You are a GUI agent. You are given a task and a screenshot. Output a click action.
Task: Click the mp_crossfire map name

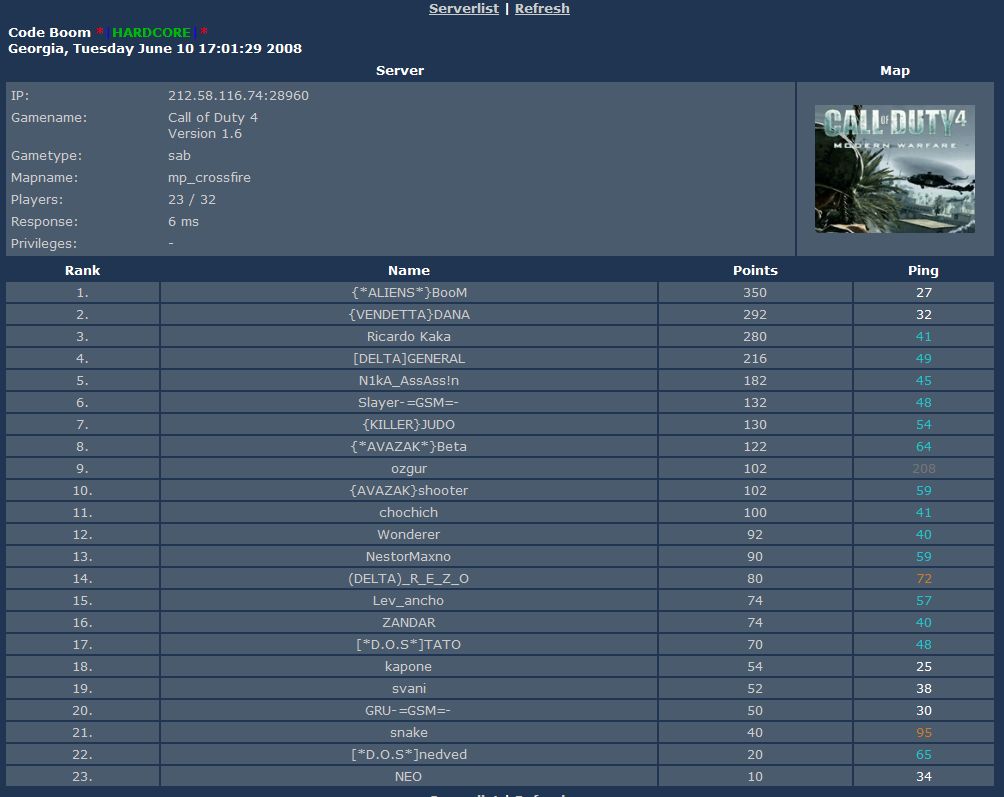(x=209, y=178)
